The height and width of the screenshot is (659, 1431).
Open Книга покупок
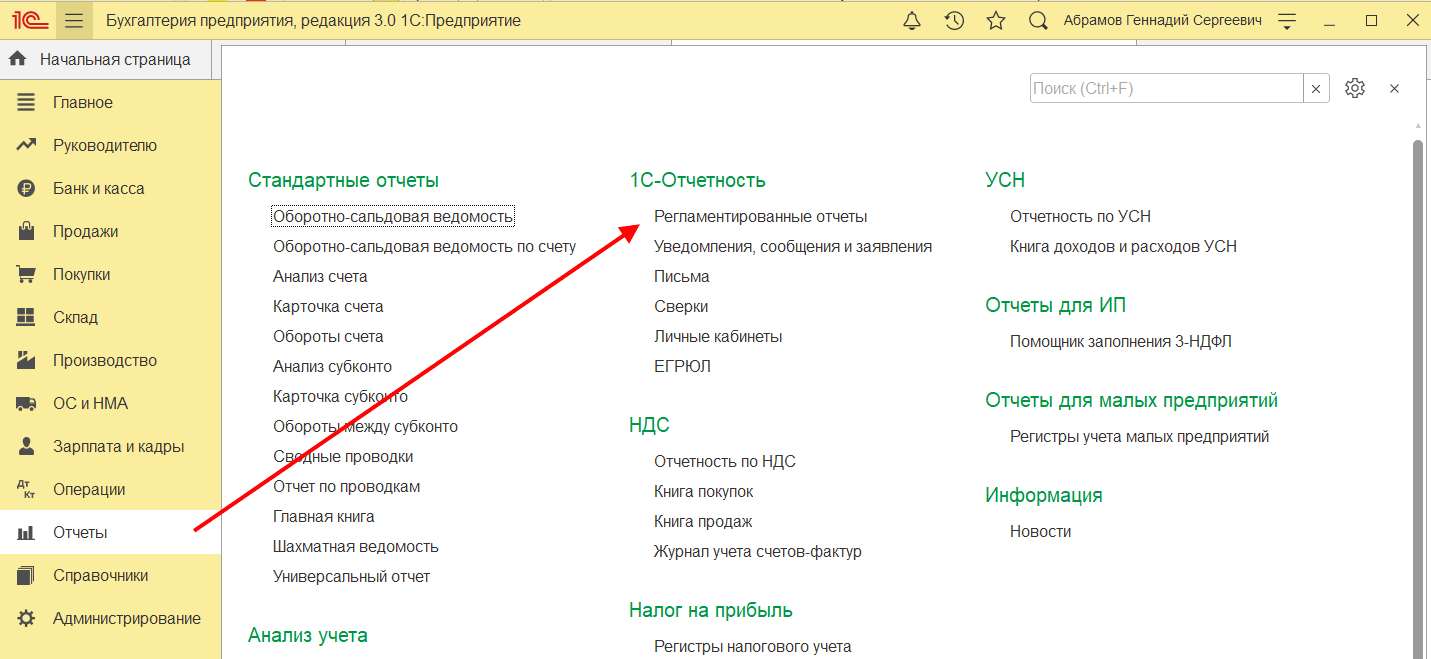(x=704, y=491)
